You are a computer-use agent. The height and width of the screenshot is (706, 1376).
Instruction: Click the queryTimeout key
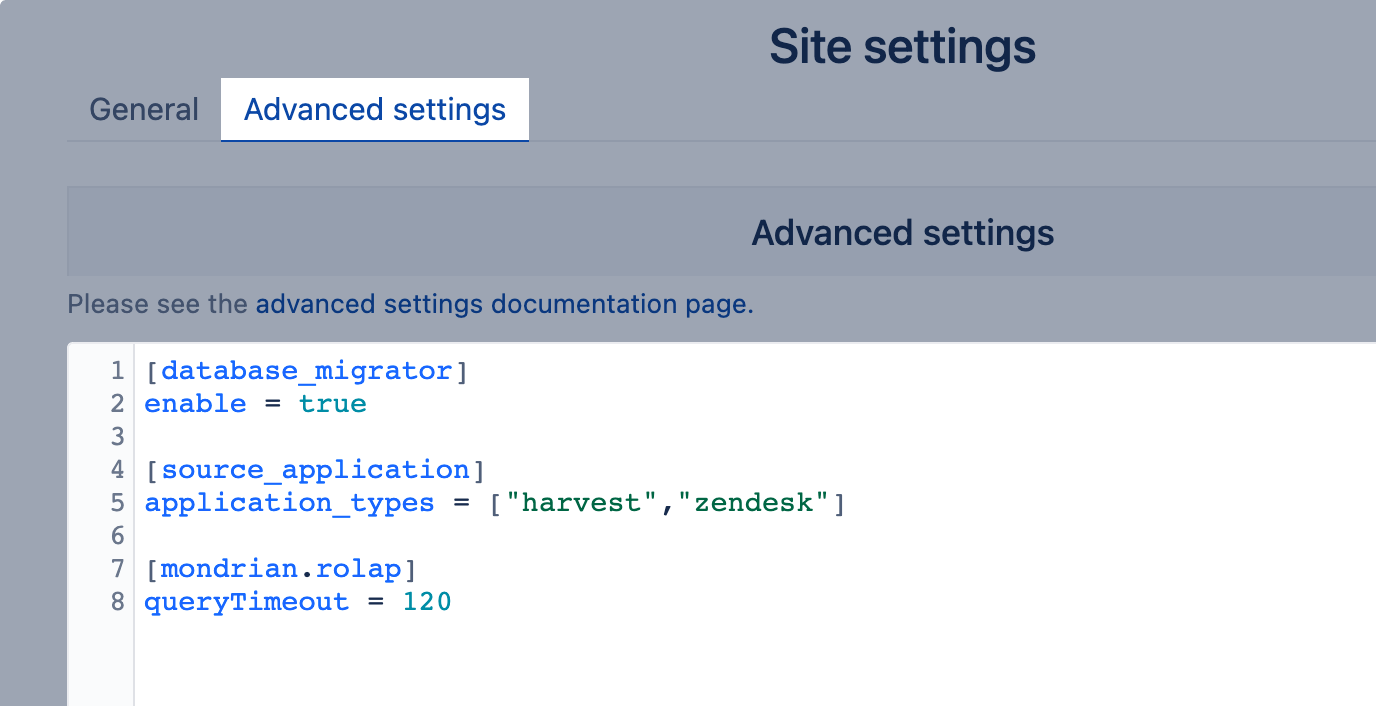[246, 601]
